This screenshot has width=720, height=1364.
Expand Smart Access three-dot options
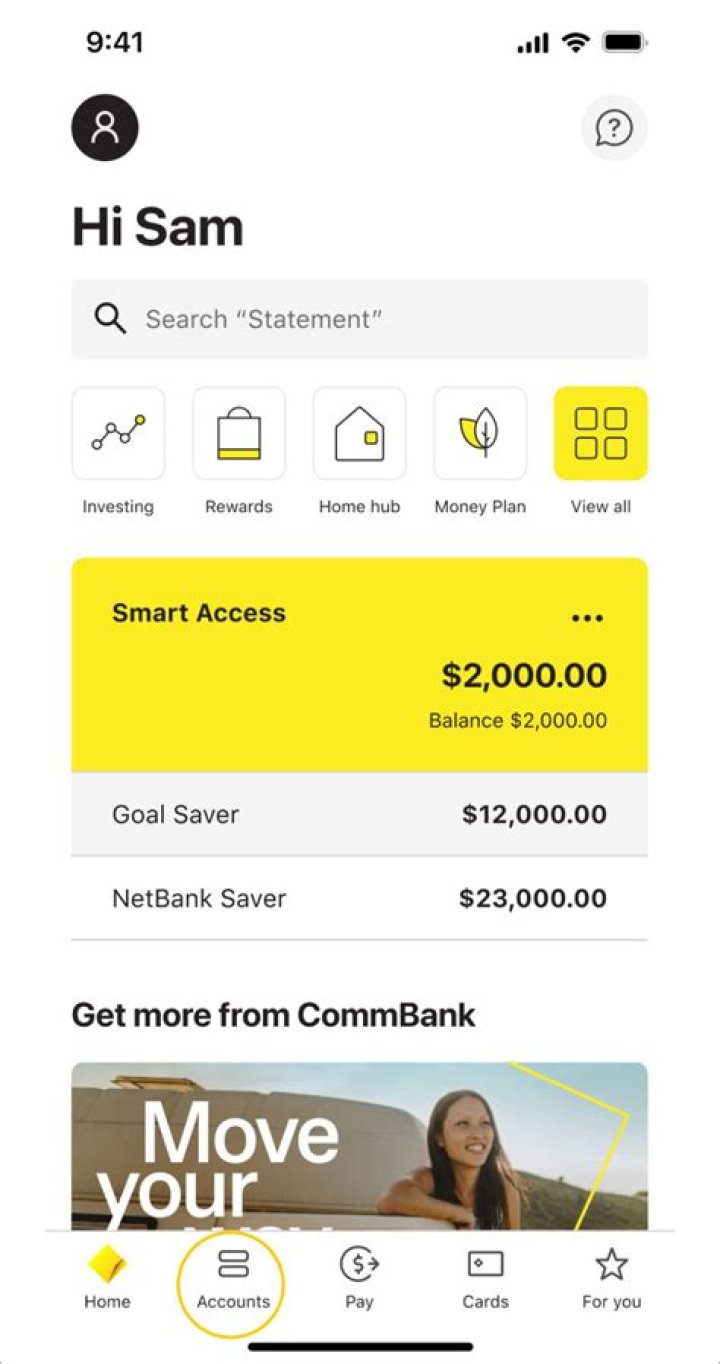(587, 618)
